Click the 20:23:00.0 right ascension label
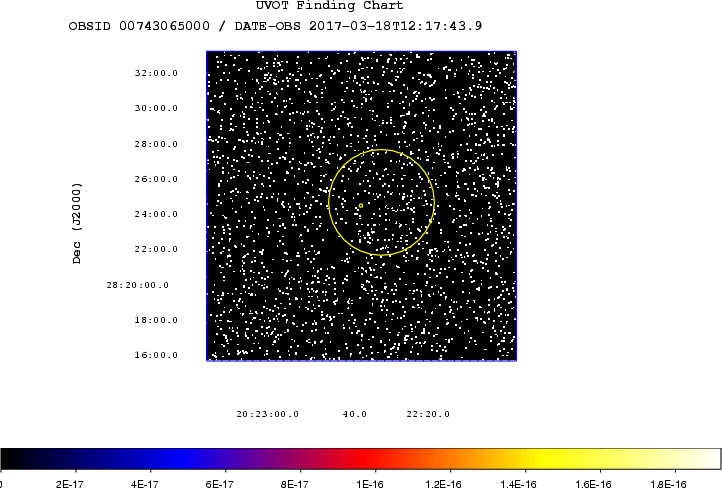 [268, 414]
